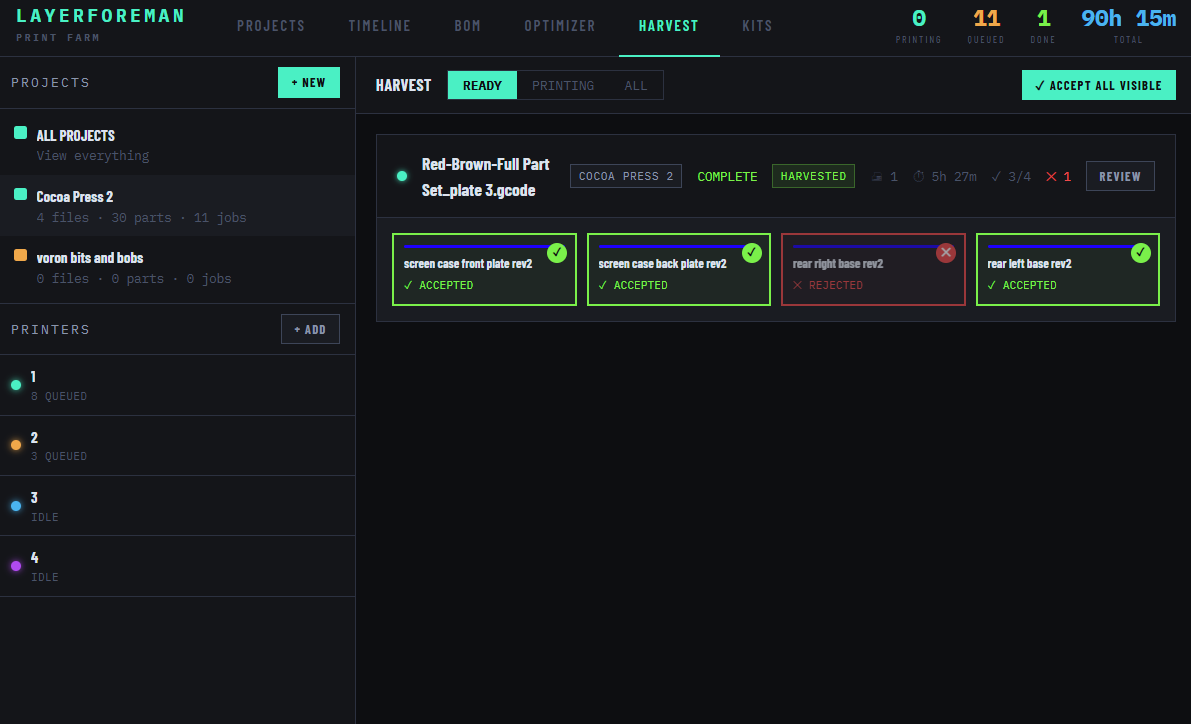Image resolution: width=1191 pixels, height=724 pixels.
Task: Click printer 3 blue status dot
Action: [16, 506]
